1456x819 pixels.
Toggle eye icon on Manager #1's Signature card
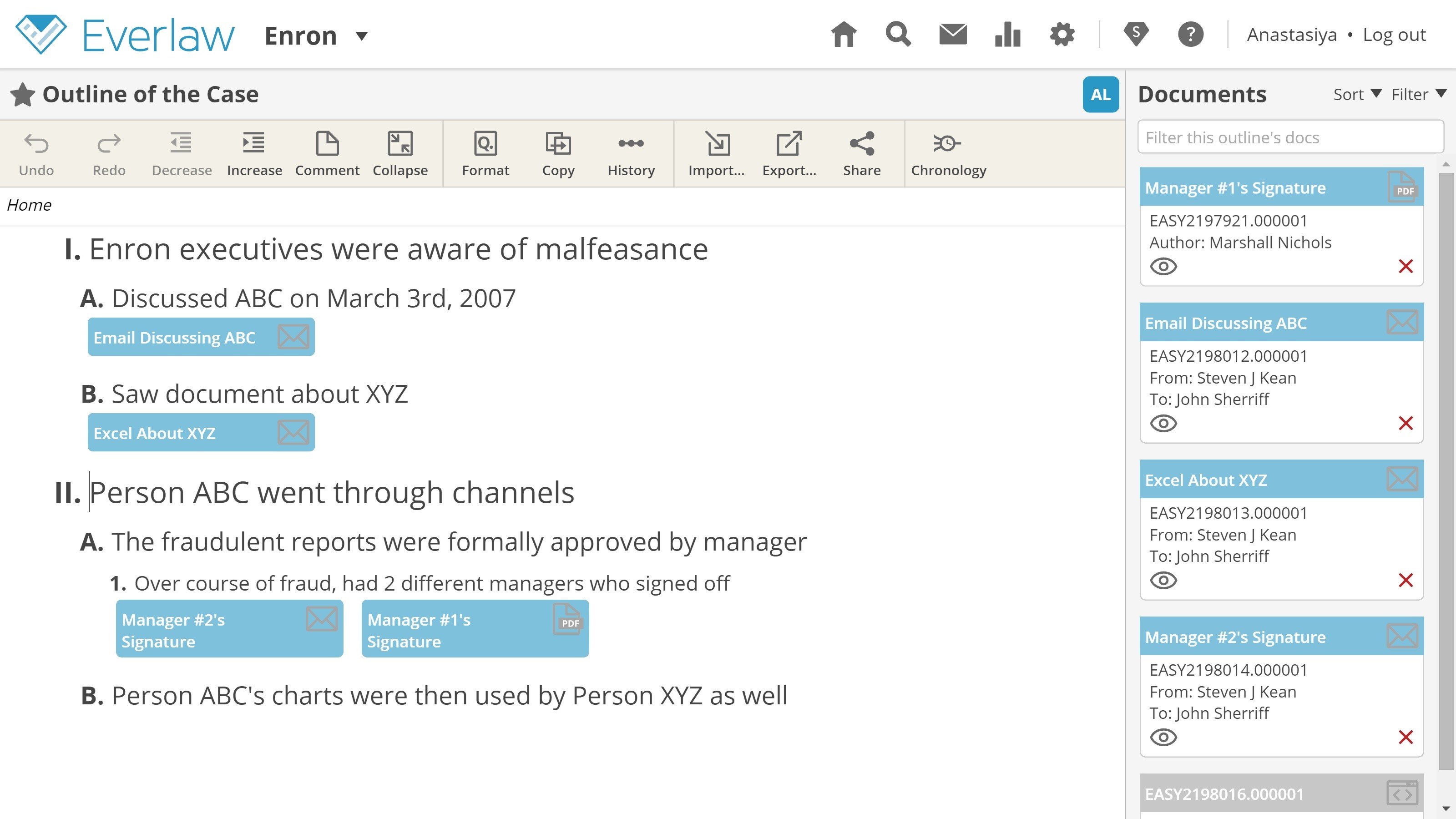(x=1163, y=266)
